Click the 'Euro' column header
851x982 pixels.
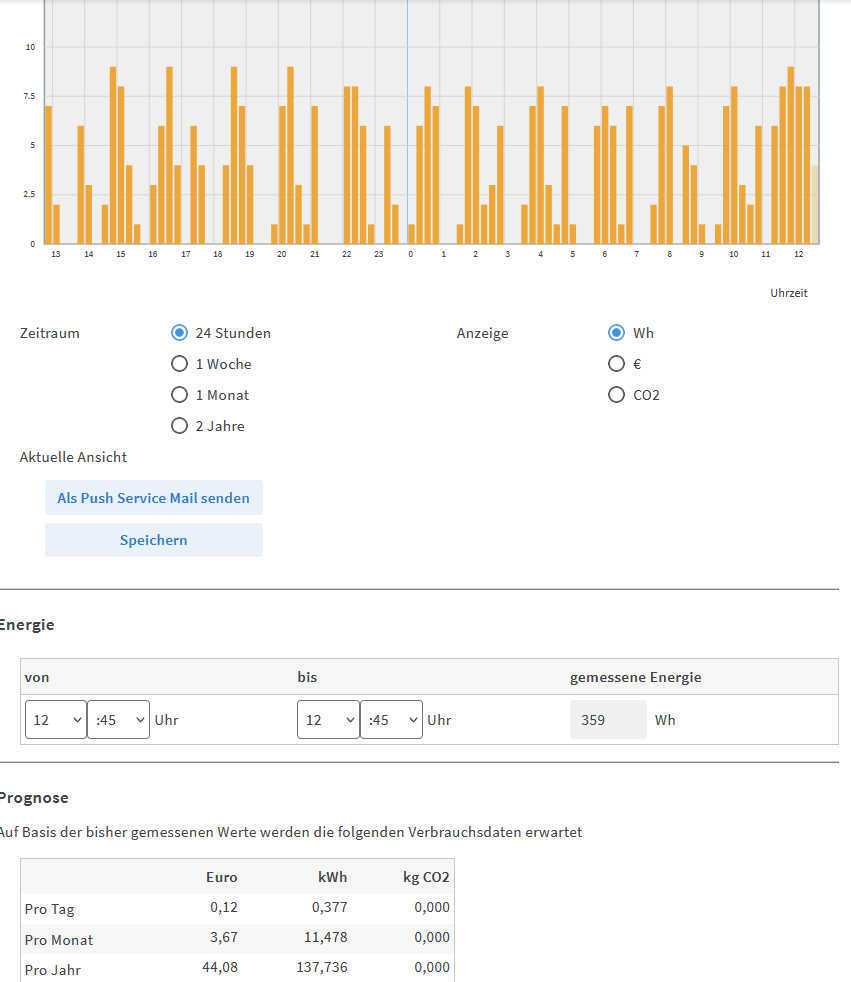[x=222, y=877]
